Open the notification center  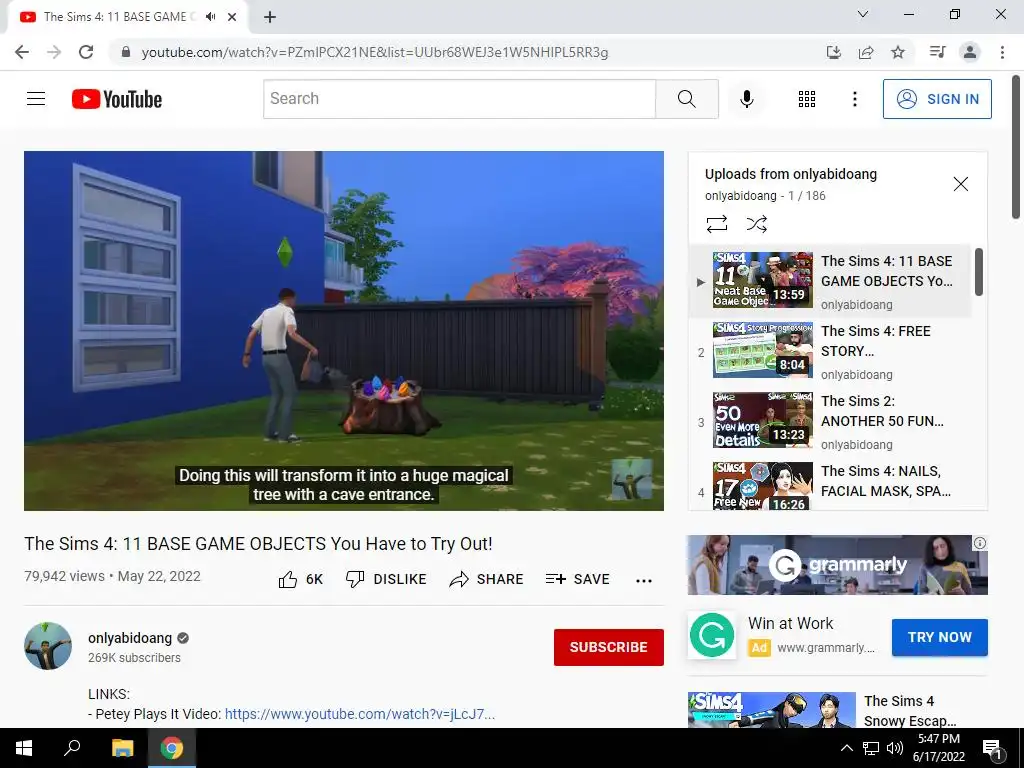click(x=993, y=748)
